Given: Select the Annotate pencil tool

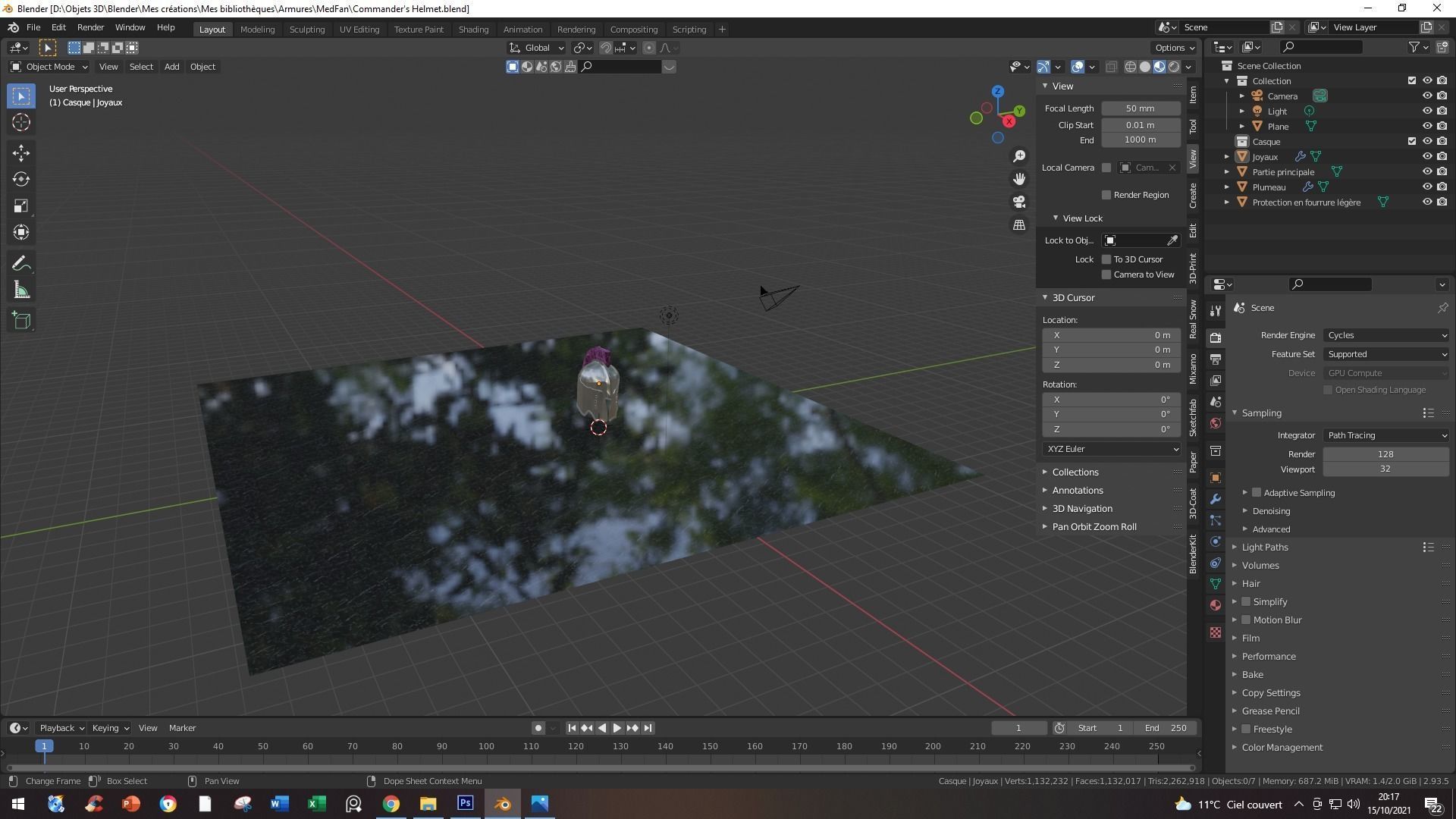Looking at the screenshot, I should tap(21, 263).
